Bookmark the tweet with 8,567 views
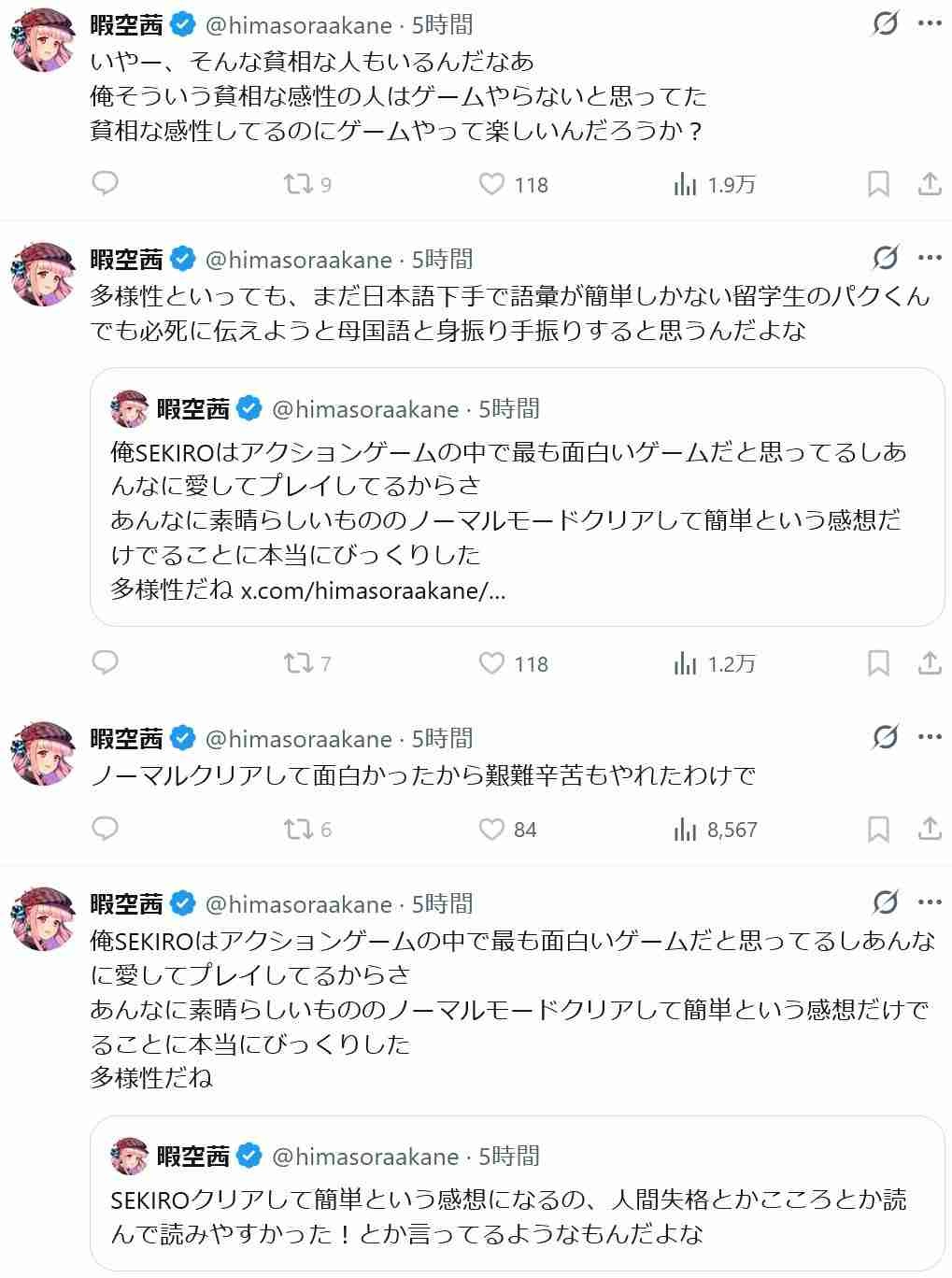Image resolution: width=952 pixels, height=1278 pixels. (x=878, y=829)
